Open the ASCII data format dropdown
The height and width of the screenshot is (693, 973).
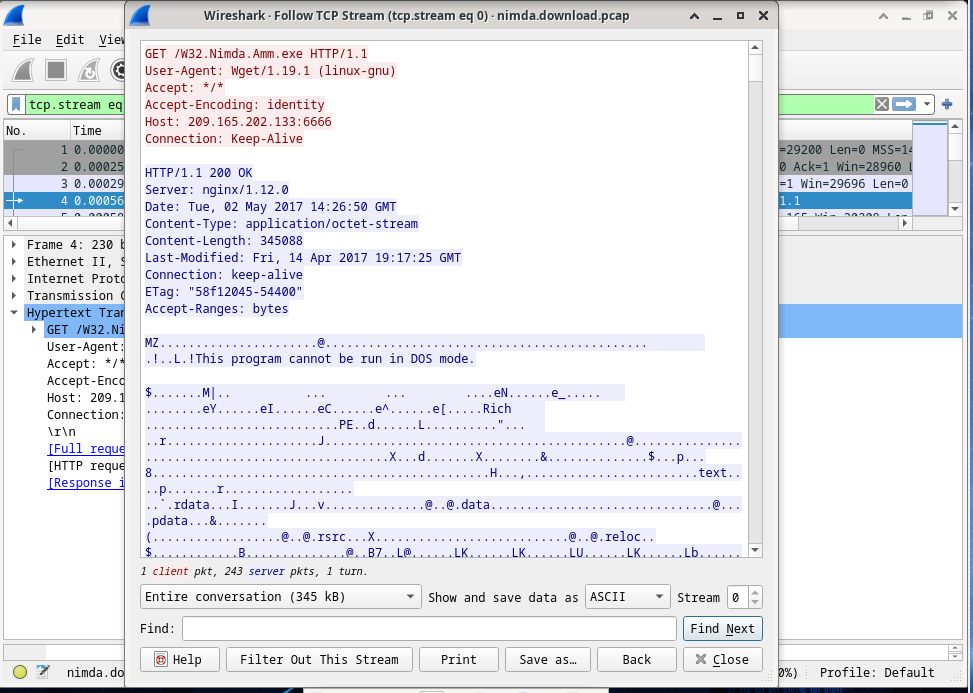point(627,597)
